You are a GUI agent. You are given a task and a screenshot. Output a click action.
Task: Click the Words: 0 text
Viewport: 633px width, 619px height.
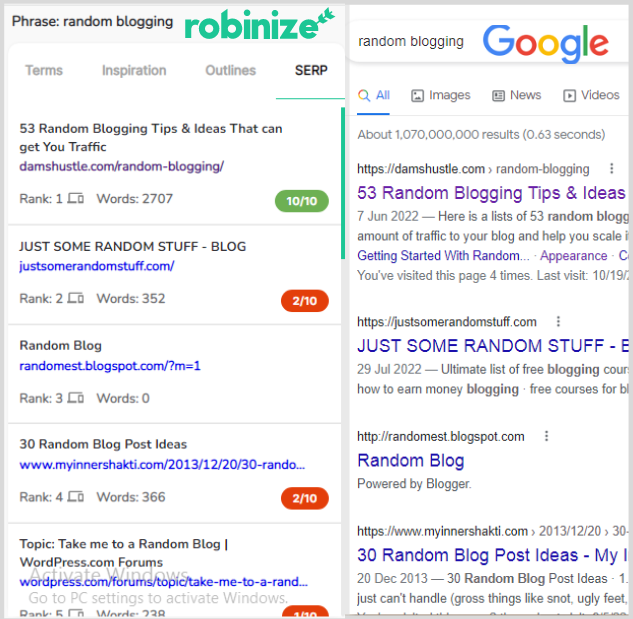tap(123, 398)
